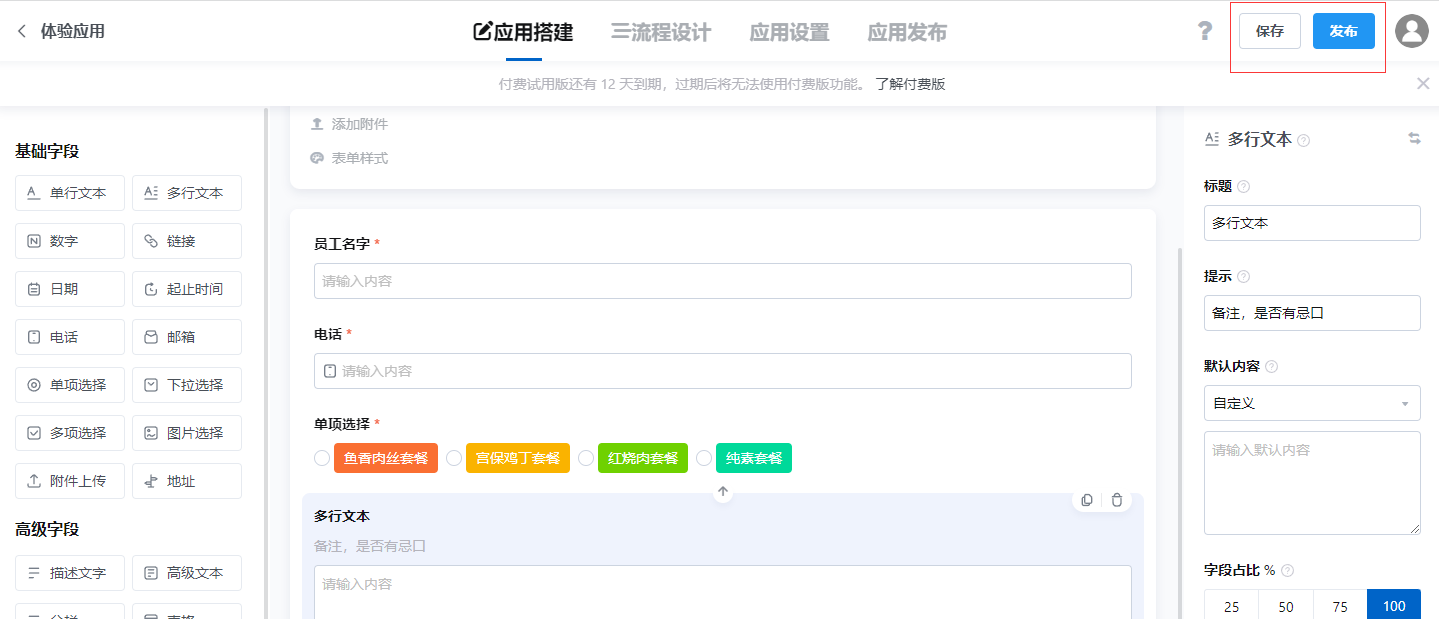Open the 默认内容 自定义 dropdown
Viewport: 1439px width, 619px height.
point(1311,403)
